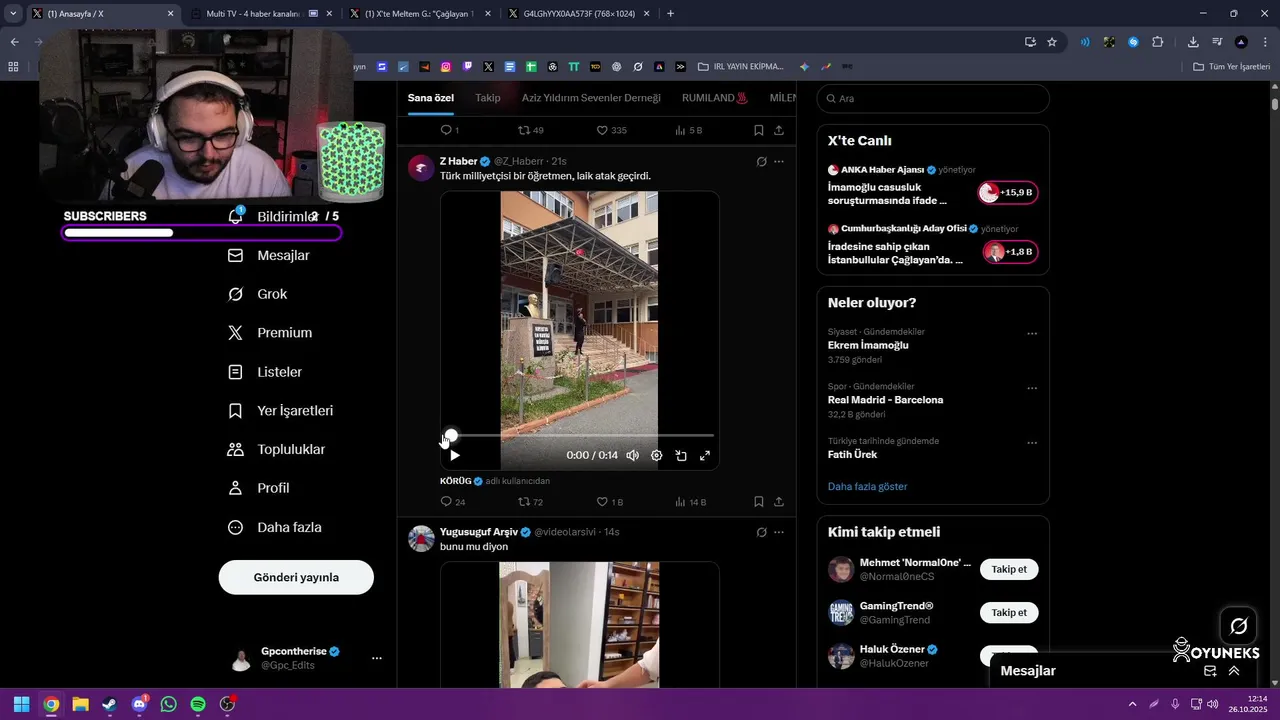Join ANKA Haber Ajansı live +15,9 B
This screenshot has width=1280, height=720.
[x=1008, y=193]
